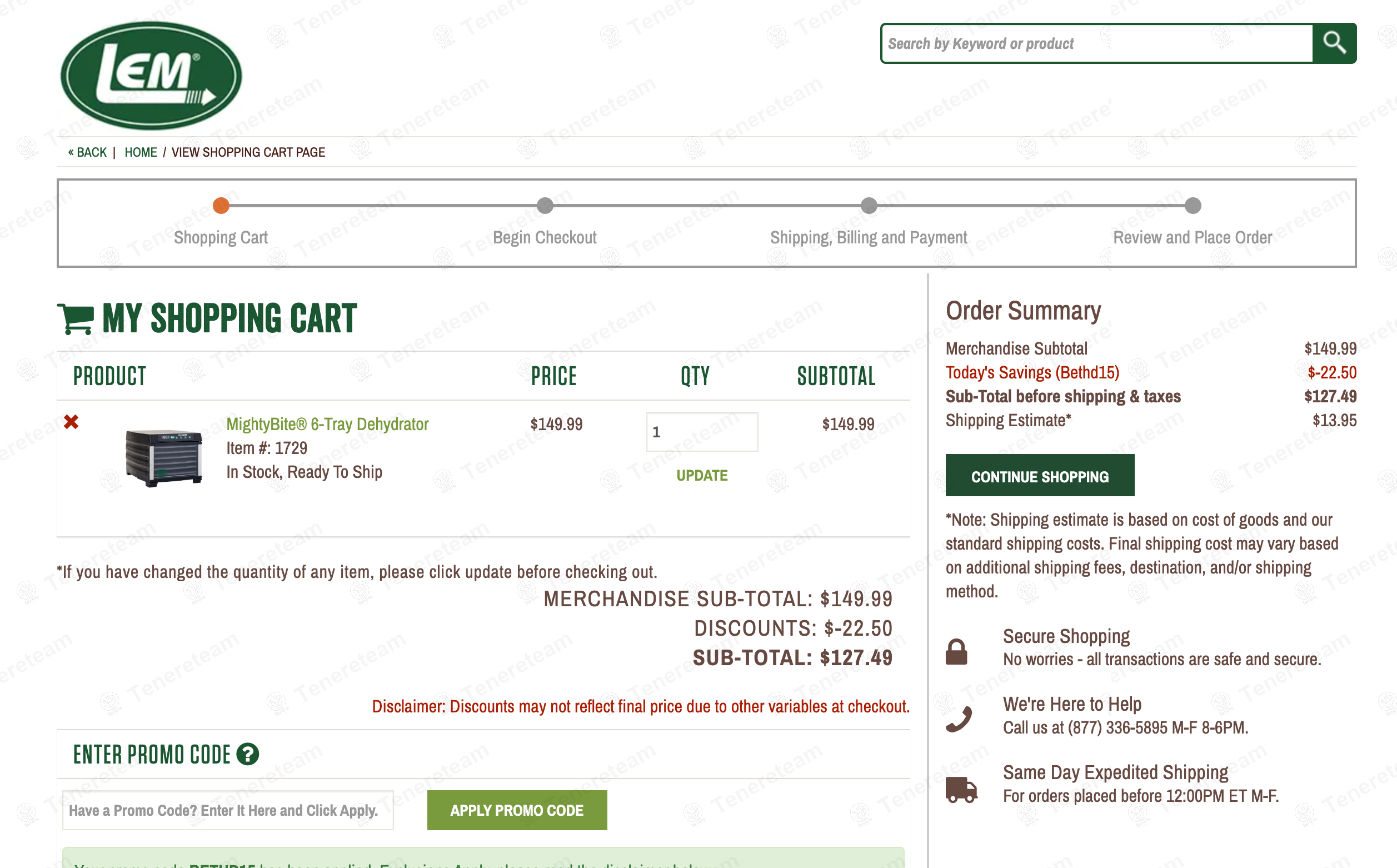Open the MightyBite 6-Tray Dehydrator link
1397x868 pixels.
(x=327, y=424)
